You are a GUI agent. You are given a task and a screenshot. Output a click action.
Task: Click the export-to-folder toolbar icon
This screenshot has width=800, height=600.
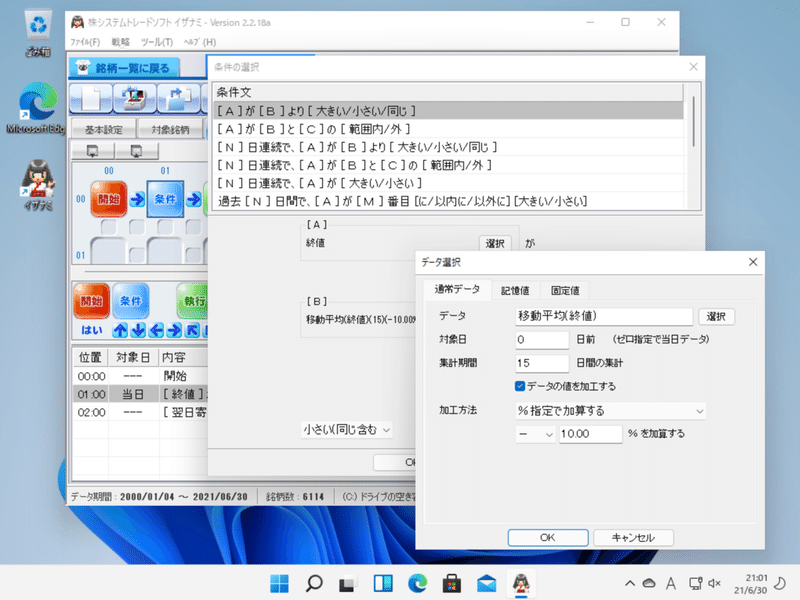[x=178, y=98]
